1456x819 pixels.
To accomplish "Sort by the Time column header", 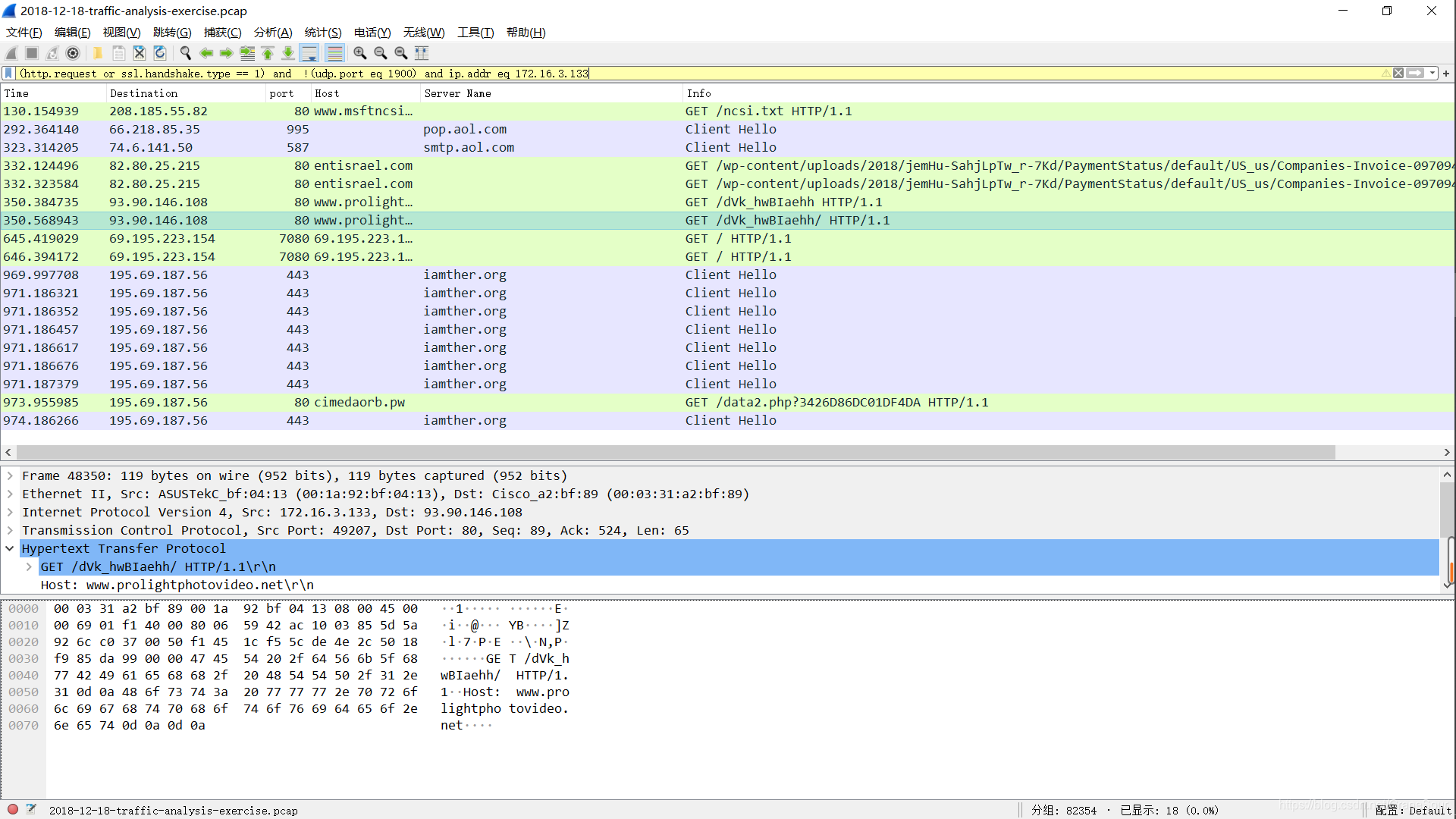I will (53, 93).
